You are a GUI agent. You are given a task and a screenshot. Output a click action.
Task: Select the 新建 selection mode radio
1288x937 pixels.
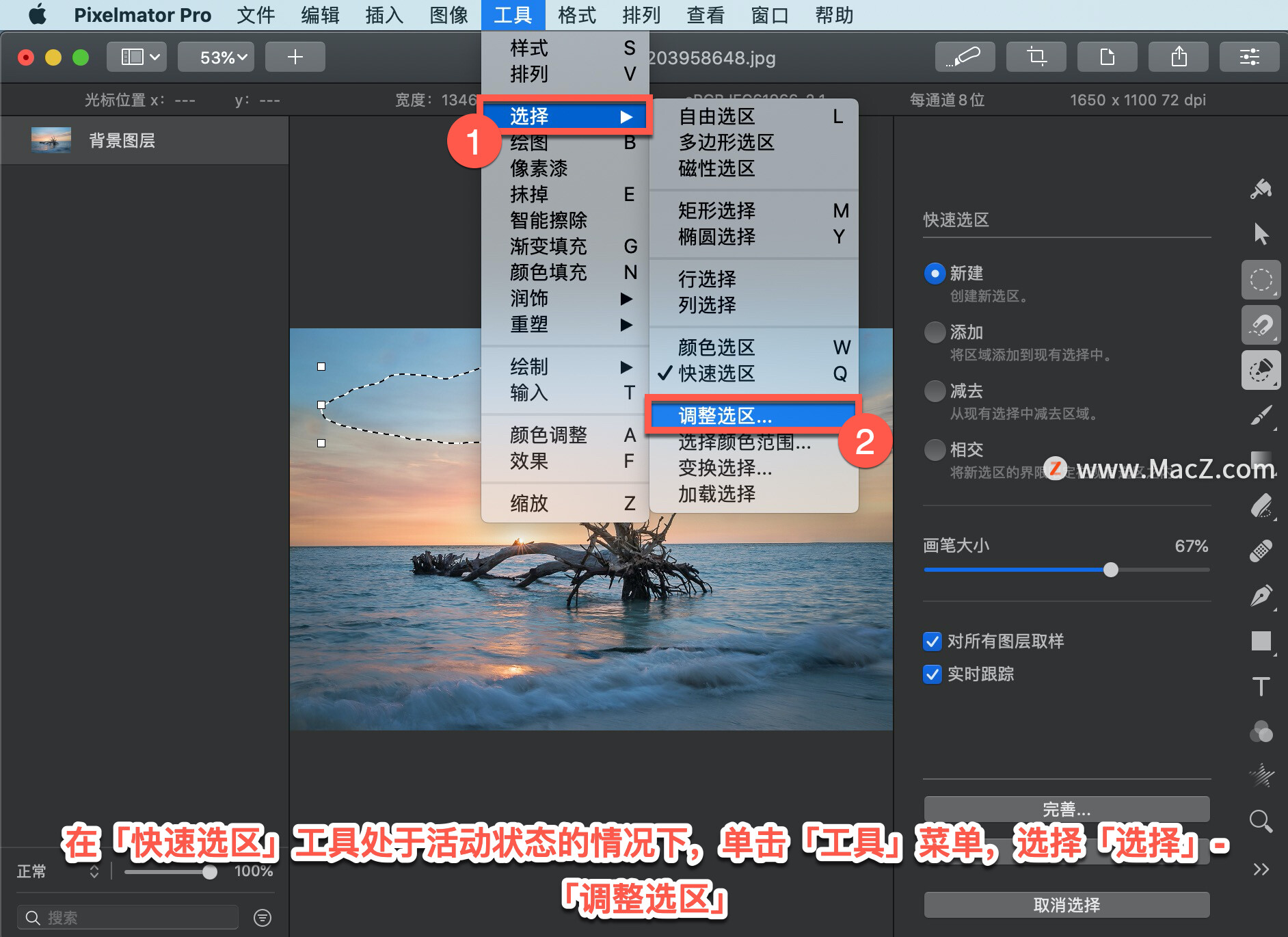pos(935,274)
